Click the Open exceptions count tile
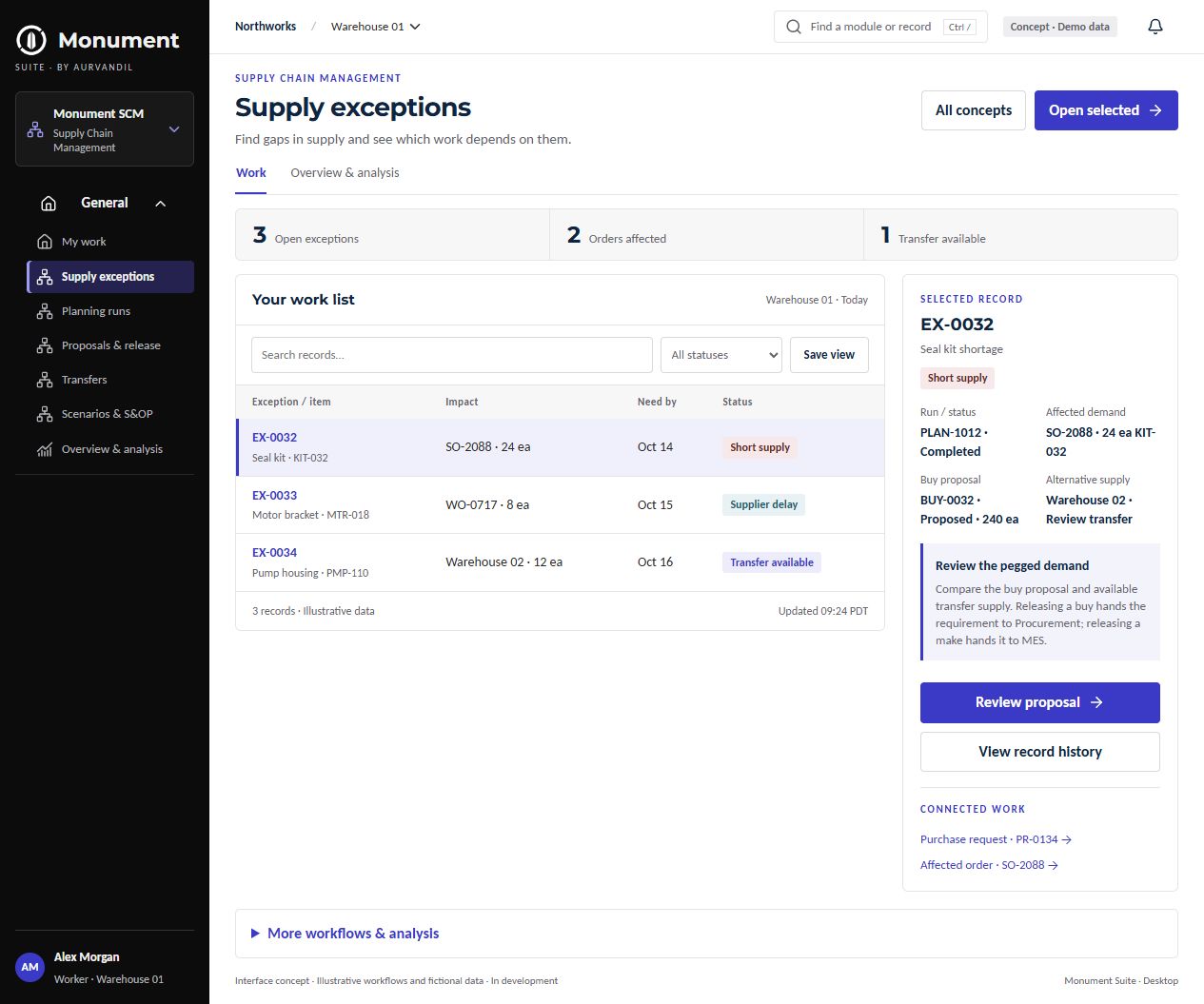The height and width of the screenshot is (1004, 1204). point(392,235)
